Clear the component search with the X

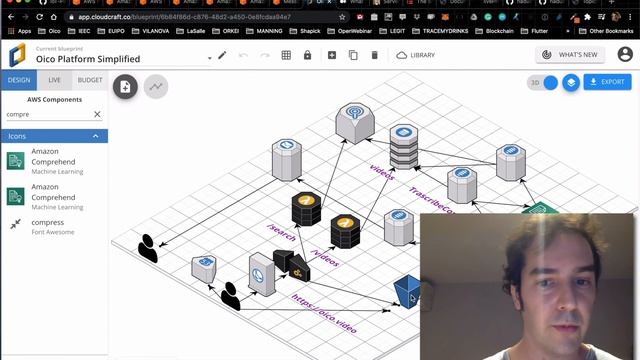click(97, 114)
